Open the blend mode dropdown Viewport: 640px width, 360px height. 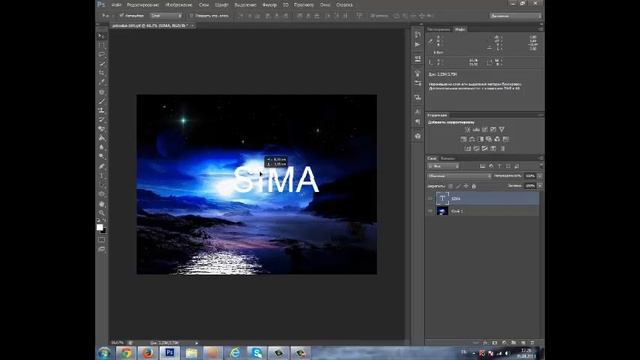click(459, 176)
